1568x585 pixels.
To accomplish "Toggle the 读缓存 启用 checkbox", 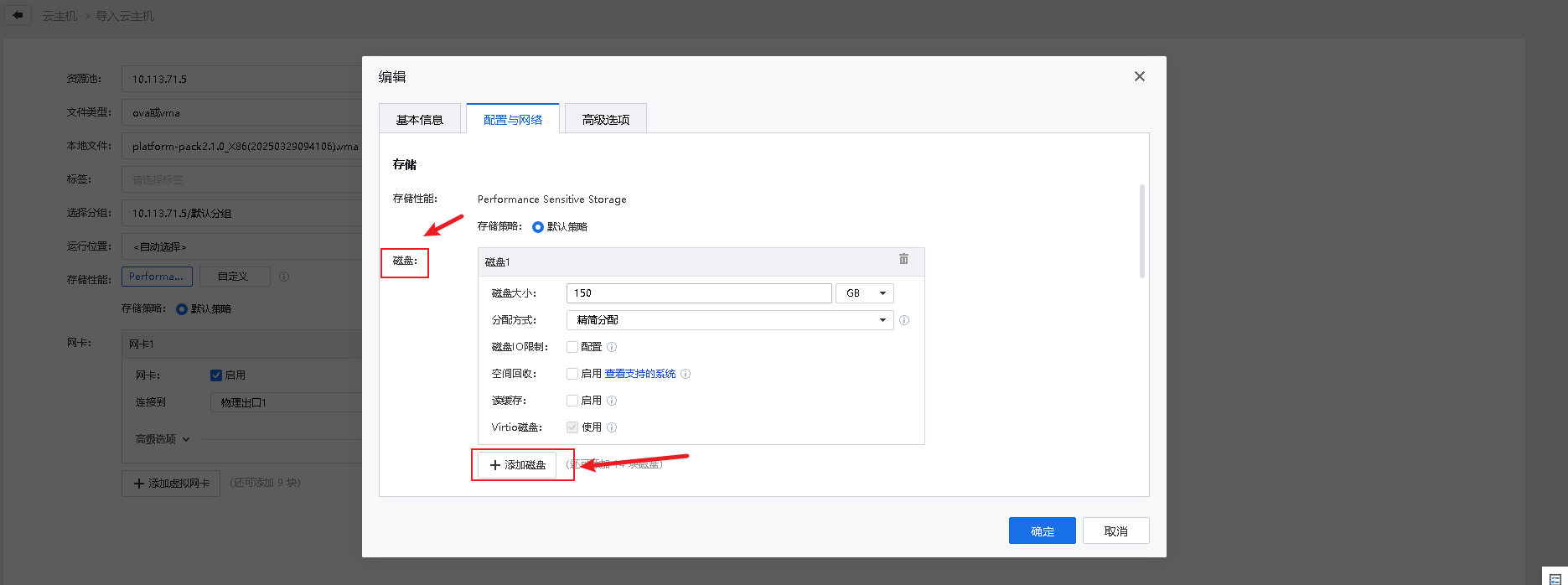I will 572,401.
